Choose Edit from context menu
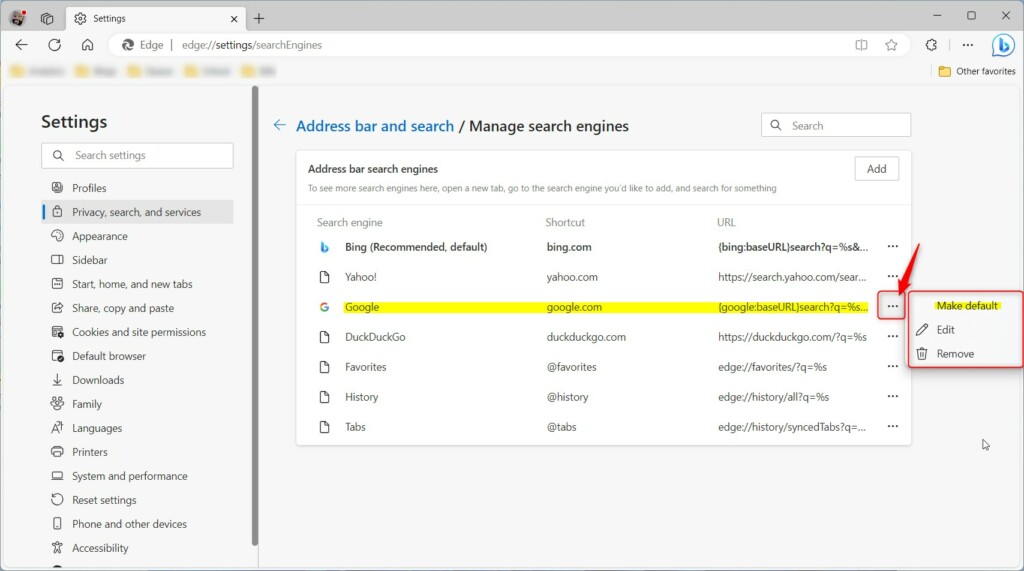Viewport: 1024px width, 571px height. point(966,330)
